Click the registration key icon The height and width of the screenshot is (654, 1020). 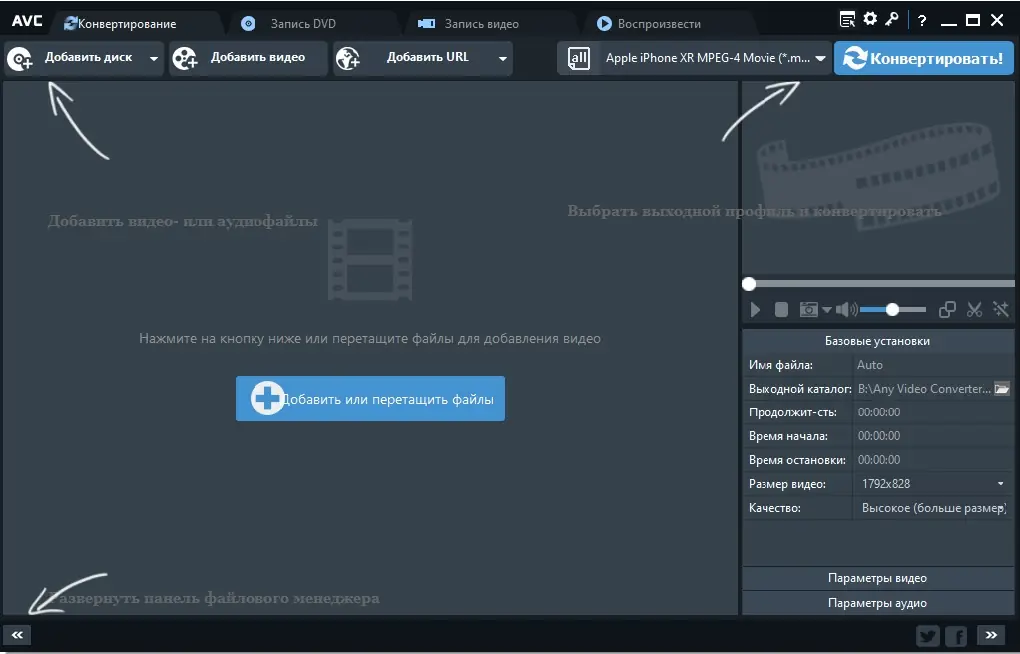point(893,18)
